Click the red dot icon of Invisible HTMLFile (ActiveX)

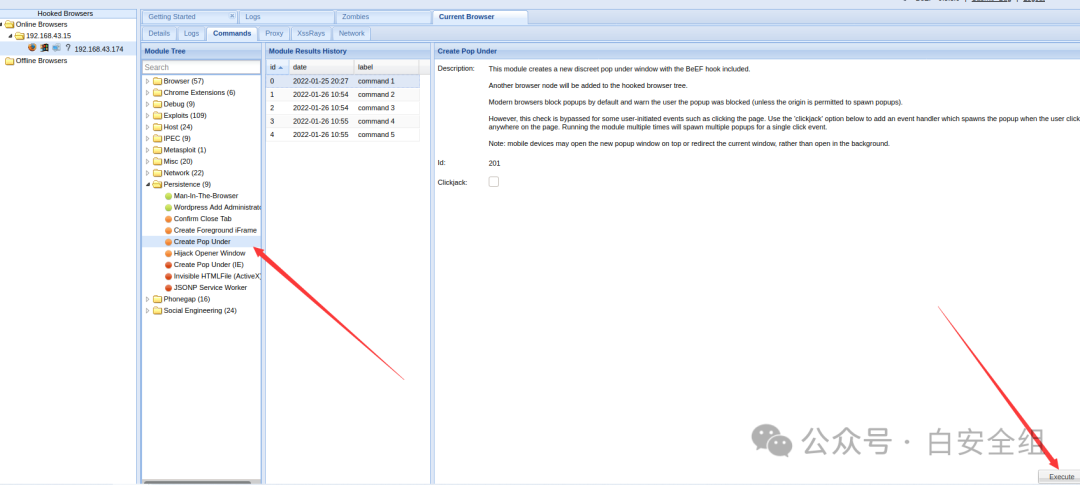[x=168, y=276]
